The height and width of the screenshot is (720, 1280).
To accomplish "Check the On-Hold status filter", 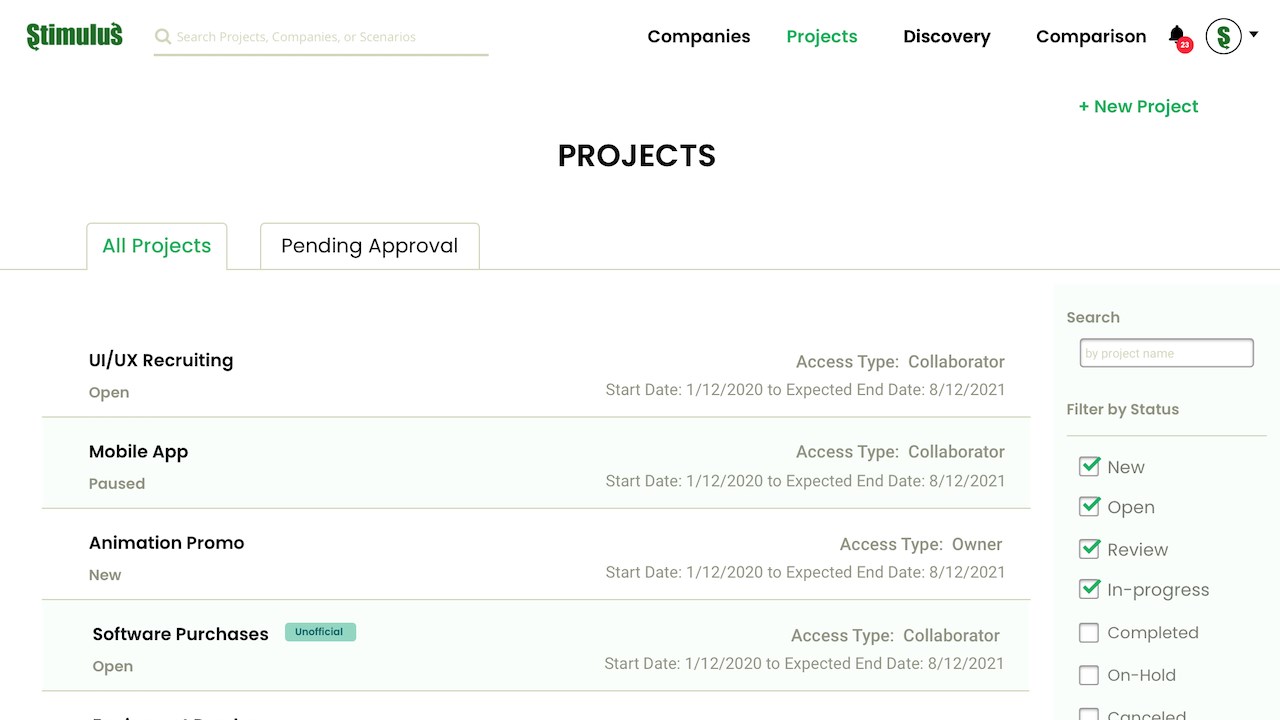I will 1090,675.
